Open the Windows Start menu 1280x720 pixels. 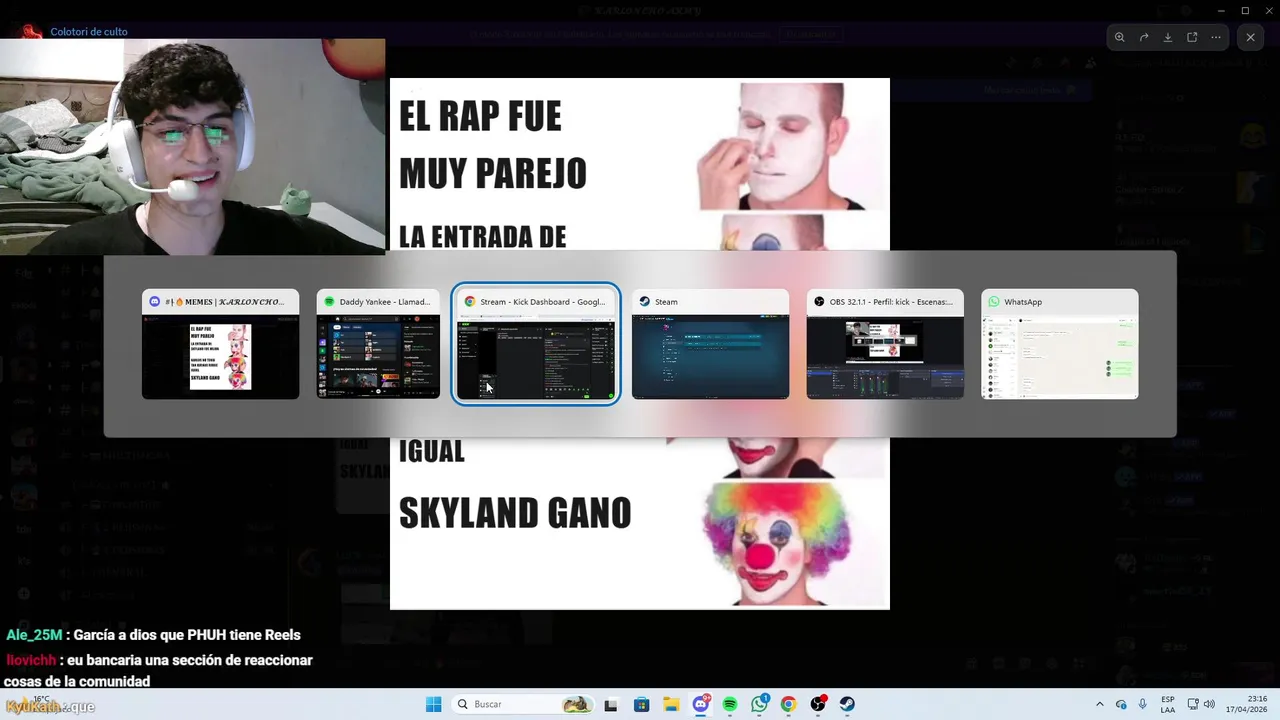433,704
